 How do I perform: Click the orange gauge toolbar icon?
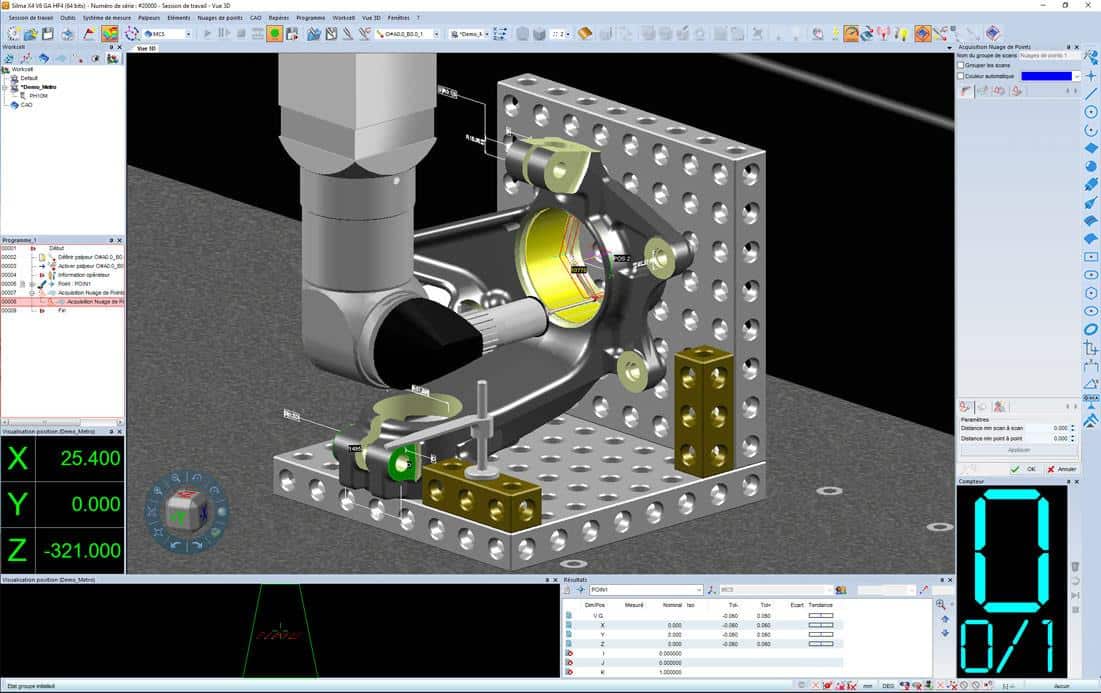851,34
